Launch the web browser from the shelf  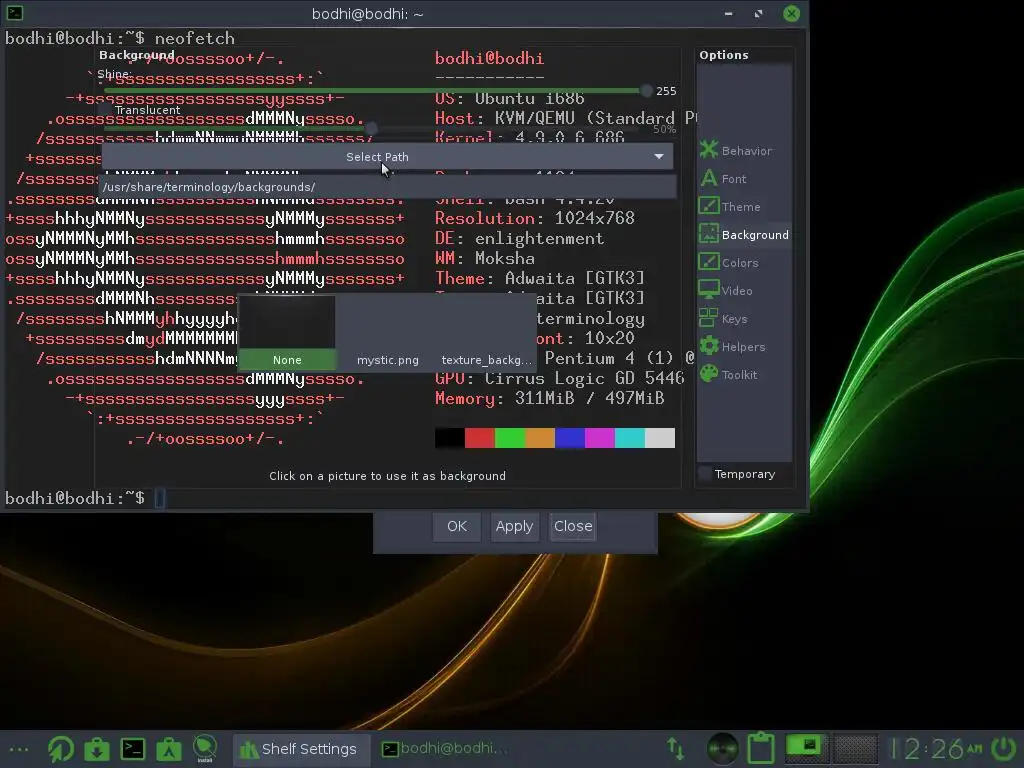(61, 749)
